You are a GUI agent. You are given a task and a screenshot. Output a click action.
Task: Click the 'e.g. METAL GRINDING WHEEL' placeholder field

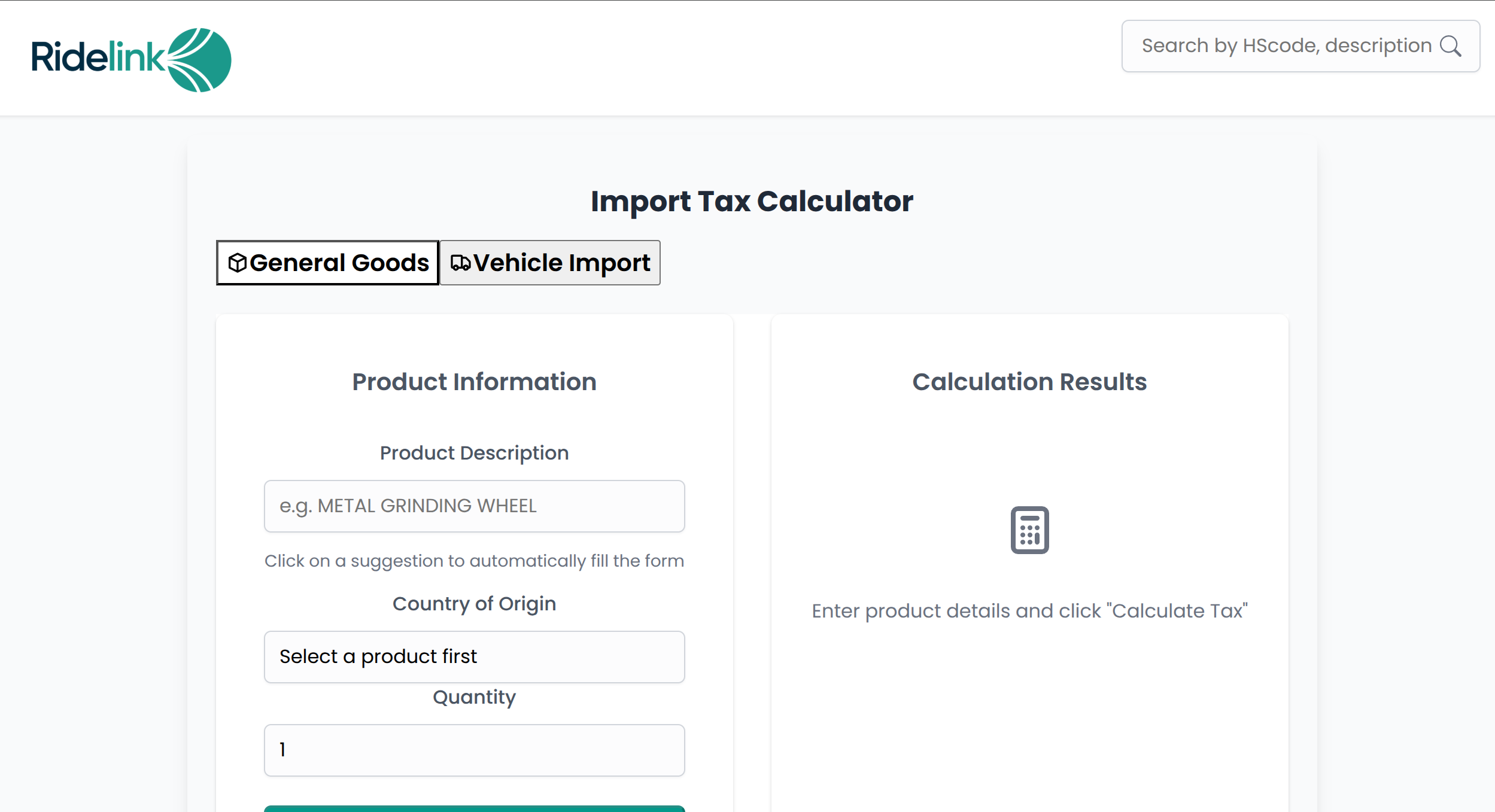(x=474, y=506)
